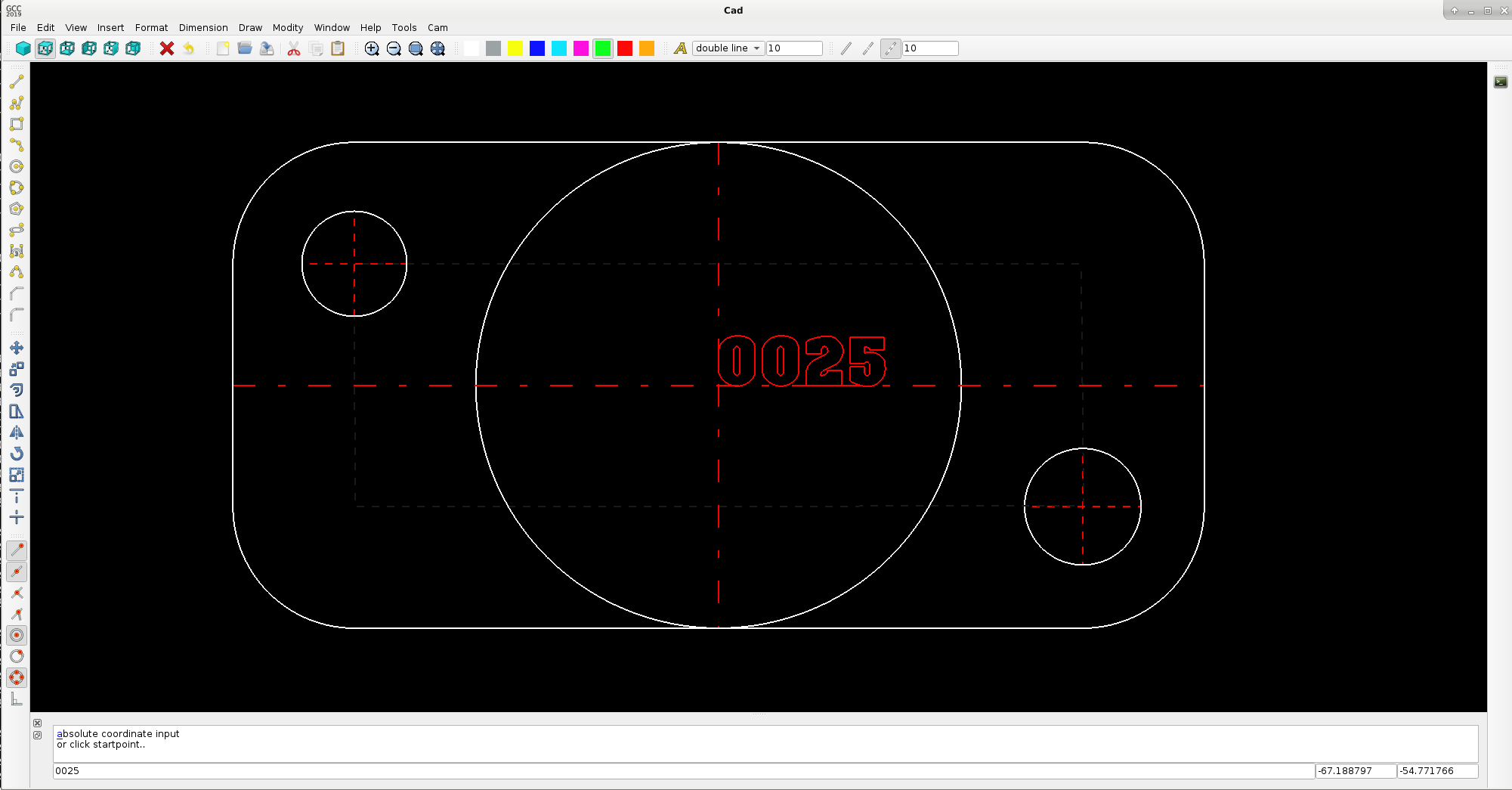Toggle snap to endpoint
This screenshot has height=790, width=1512.
click(17, 550)
